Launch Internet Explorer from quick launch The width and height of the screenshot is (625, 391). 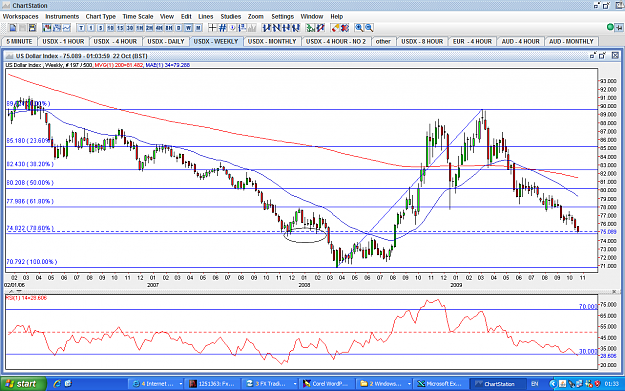57,383
